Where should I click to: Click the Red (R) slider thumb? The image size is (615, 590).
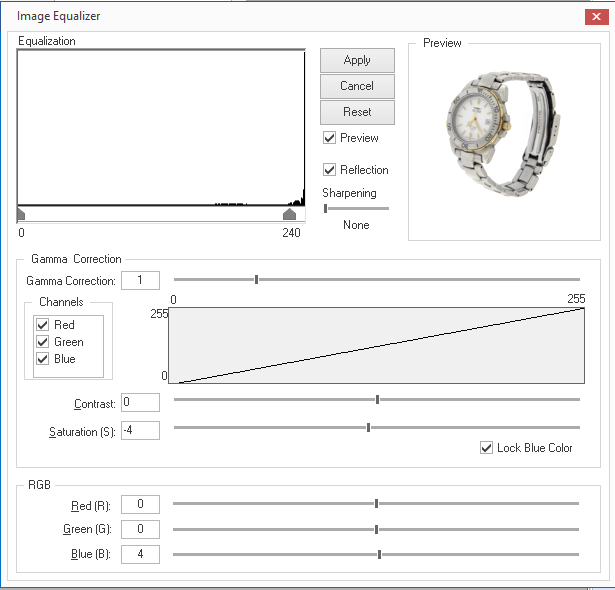coord(377,503)
